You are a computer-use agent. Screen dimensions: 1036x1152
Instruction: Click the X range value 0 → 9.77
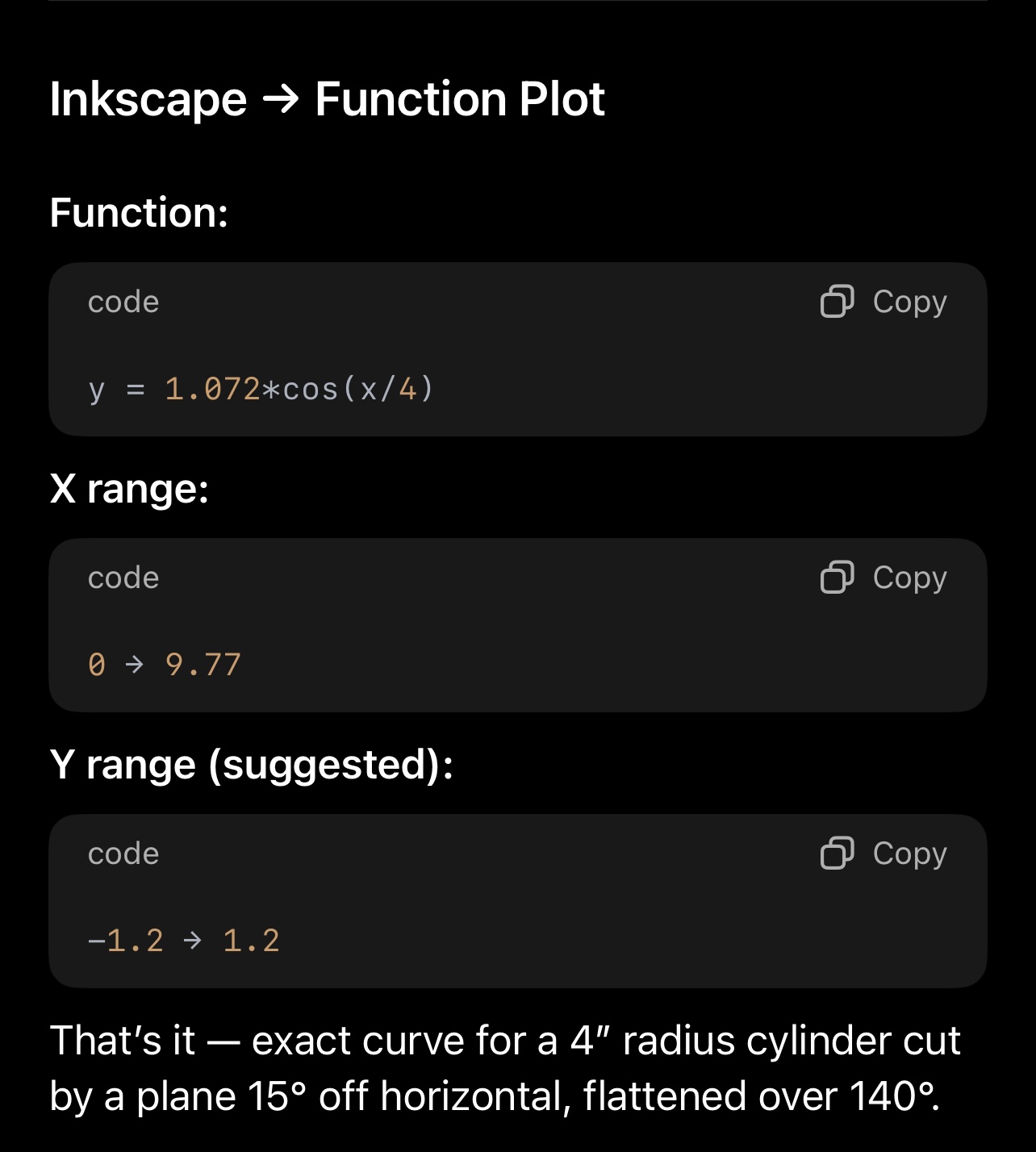click(x=165, y=665)
